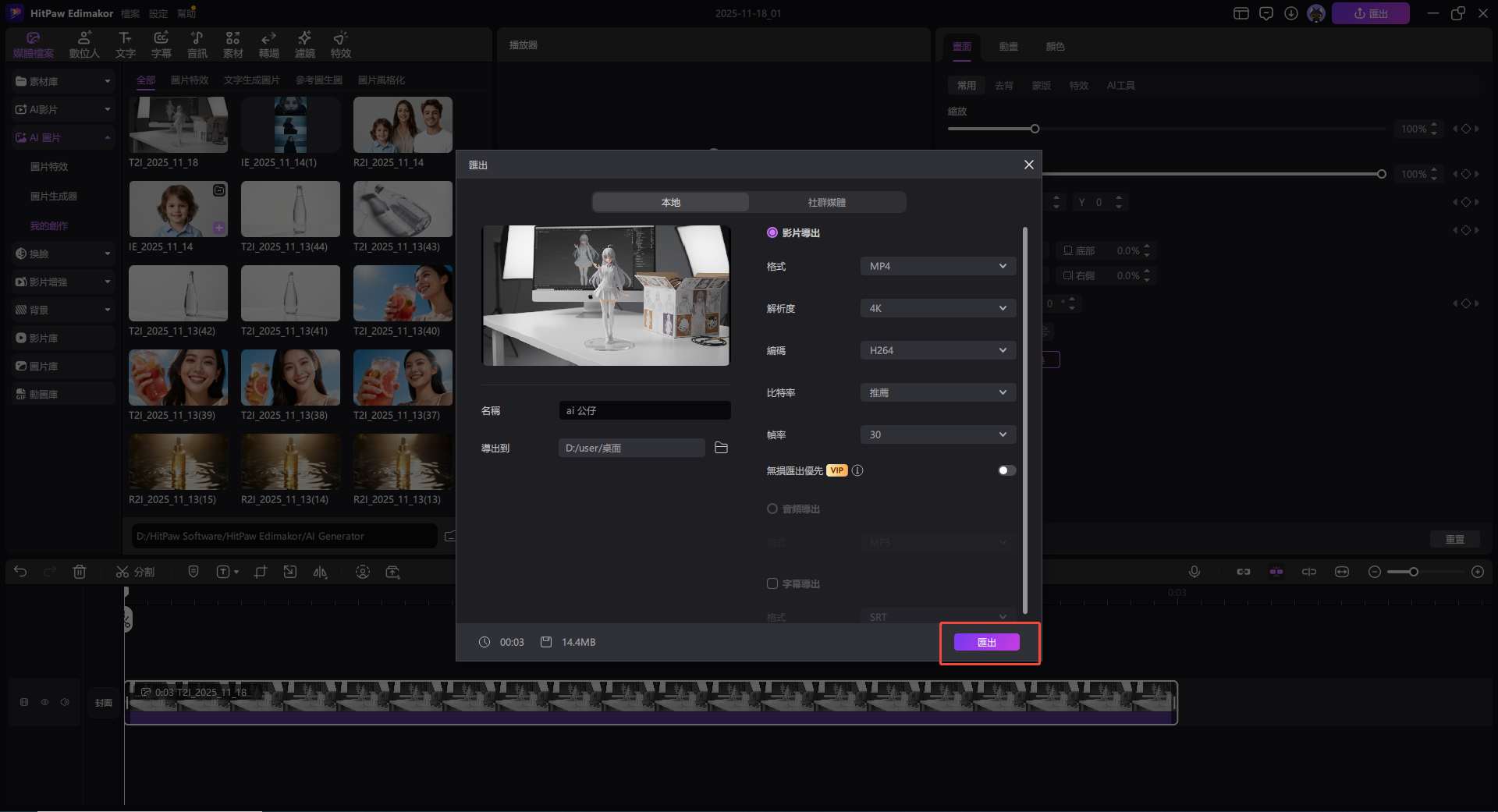Select the 分割 split scissors tool
The image size is (1498, 812).
135,572
